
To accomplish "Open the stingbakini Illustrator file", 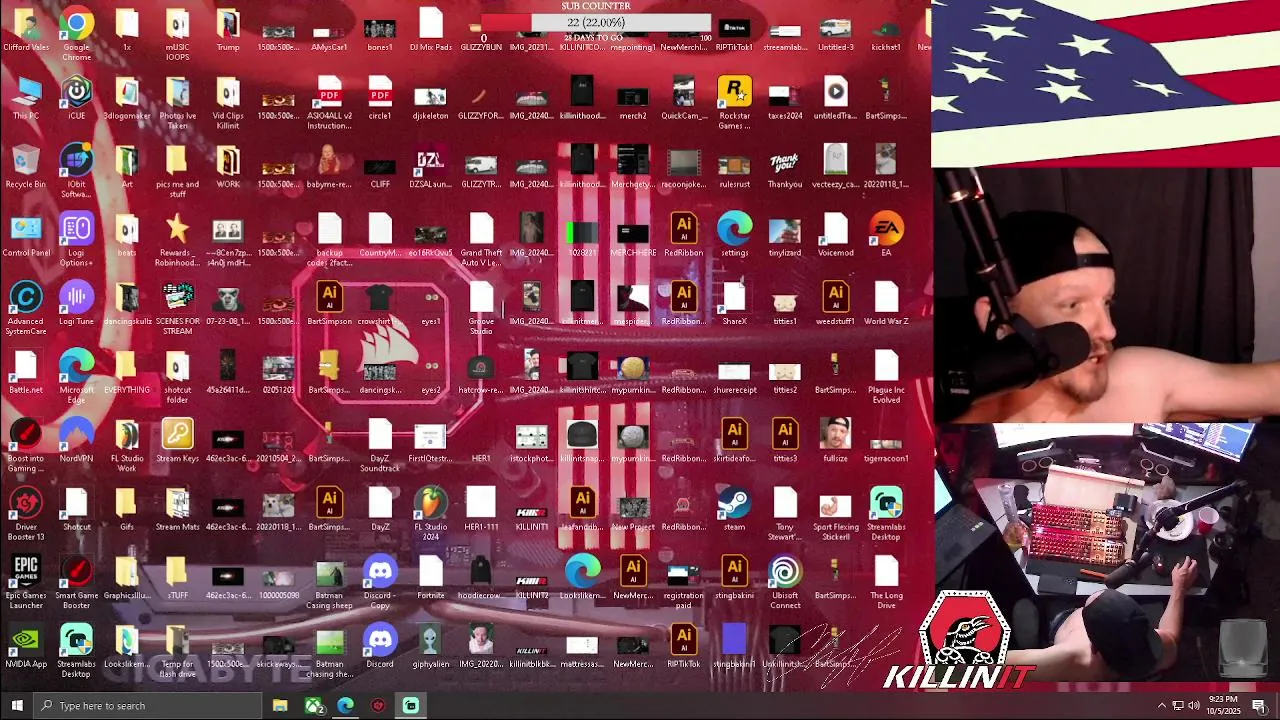I will coord(734,578).
